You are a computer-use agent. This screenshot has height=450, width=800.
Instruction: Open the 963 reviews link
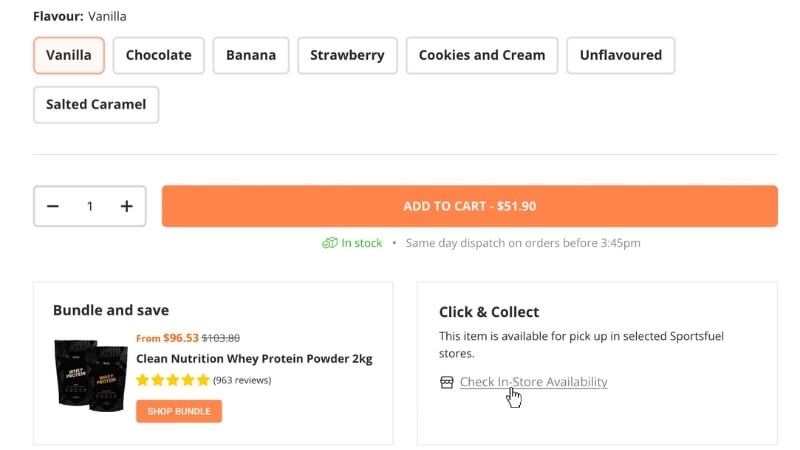[x=242, y=380]
